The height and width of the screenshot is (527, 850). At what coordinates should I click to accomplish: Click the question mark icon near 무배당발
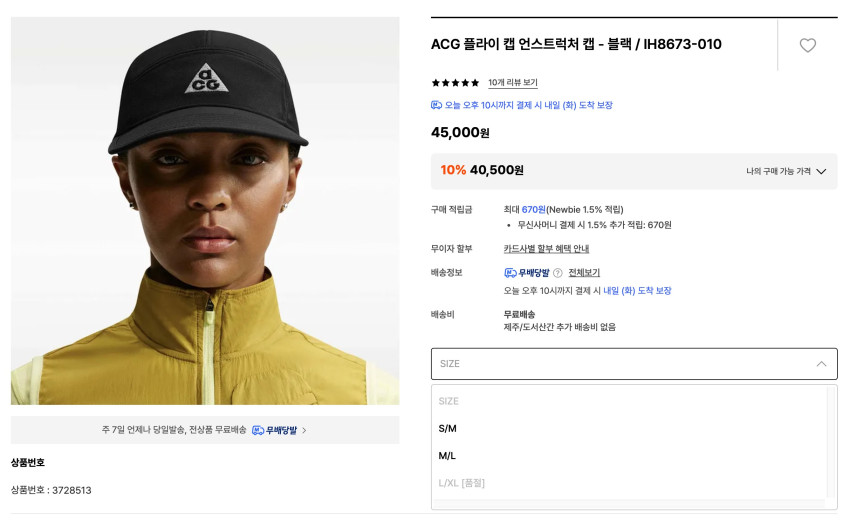click(557, 273)
